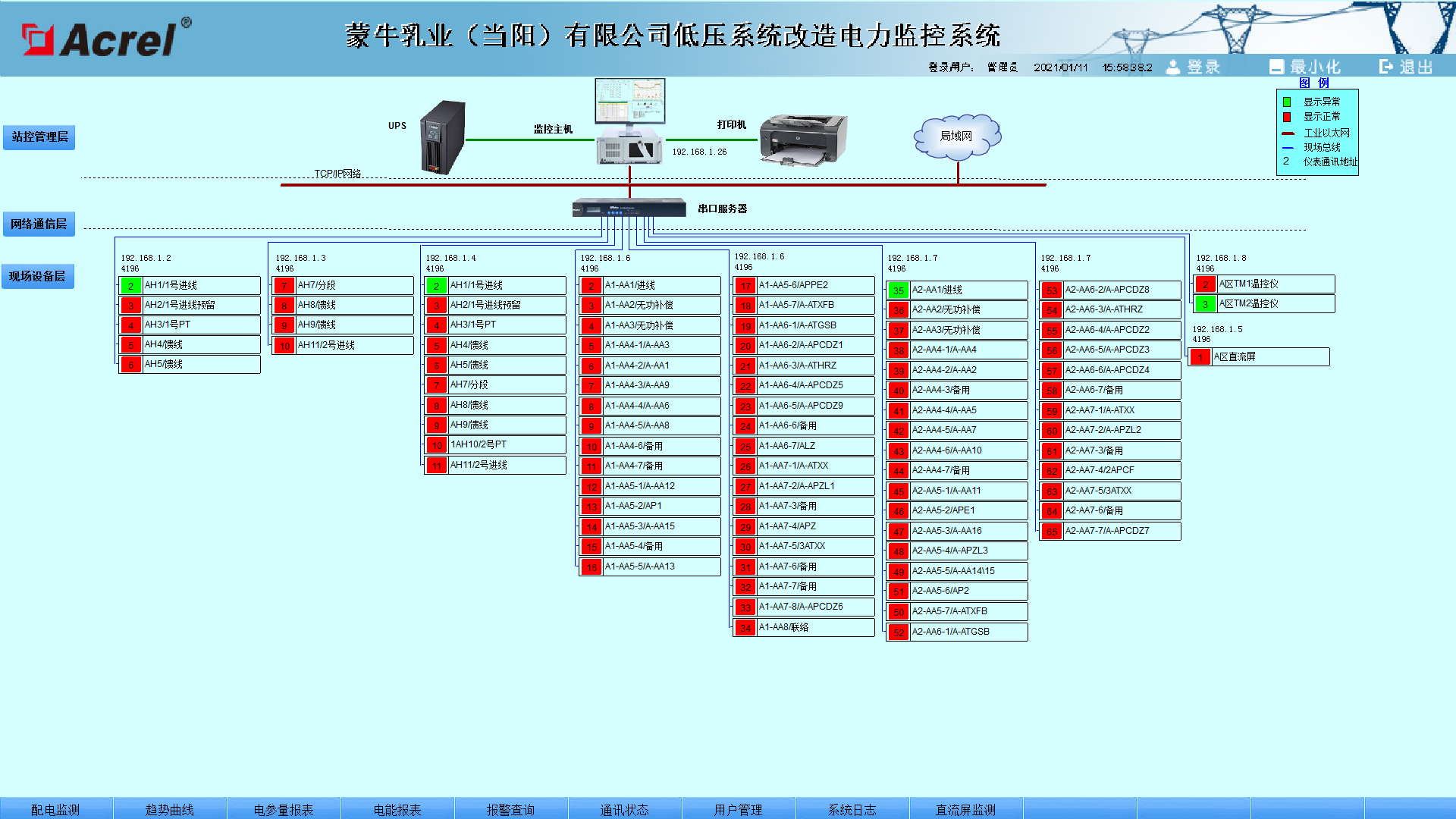The height and width of the screenshot is (819, 1456).
Task: Click the UPS tower device icon
Action: (442, 137)
